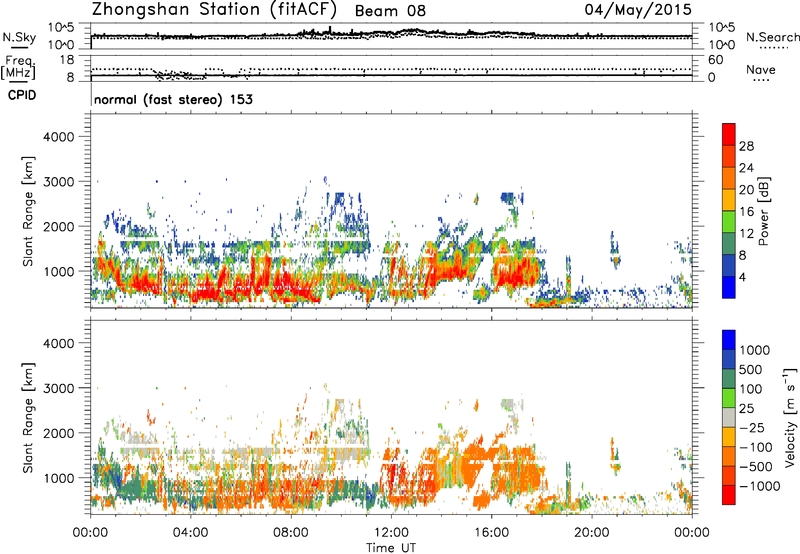Click the '12' label on power color bar
Viewport: 800px width, 554px height.
(746, 234)
